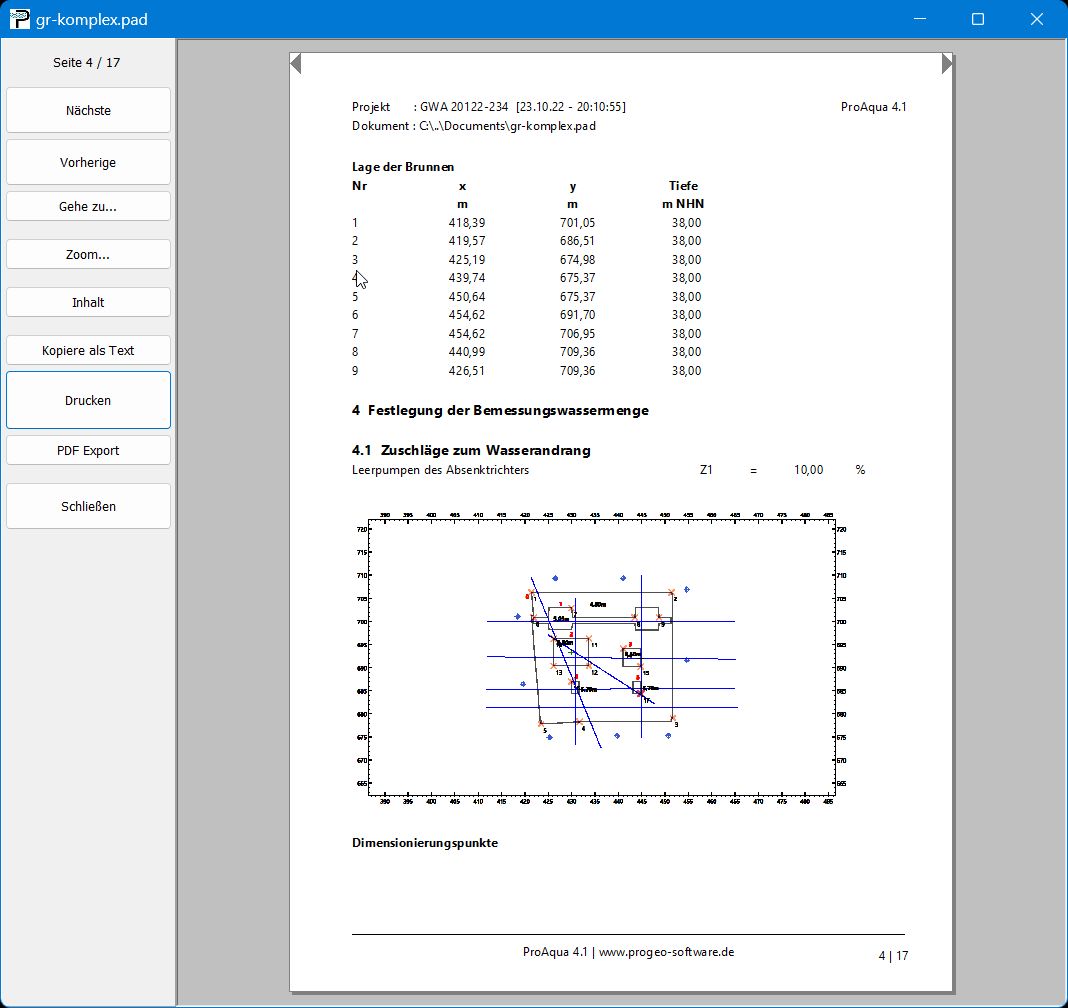Image resolution: width=1068 pixels, height=1008 pixels.
Task: Export the report using PDF Export
Action: tap(88, 450)
